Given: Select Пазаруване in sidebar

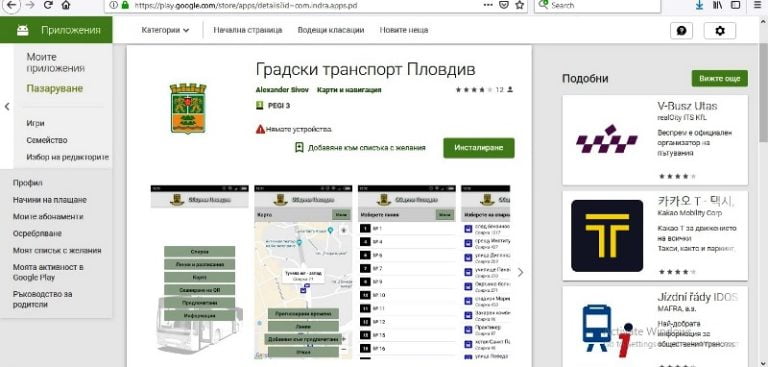Looking at the screenshot, I should point(54,89).
